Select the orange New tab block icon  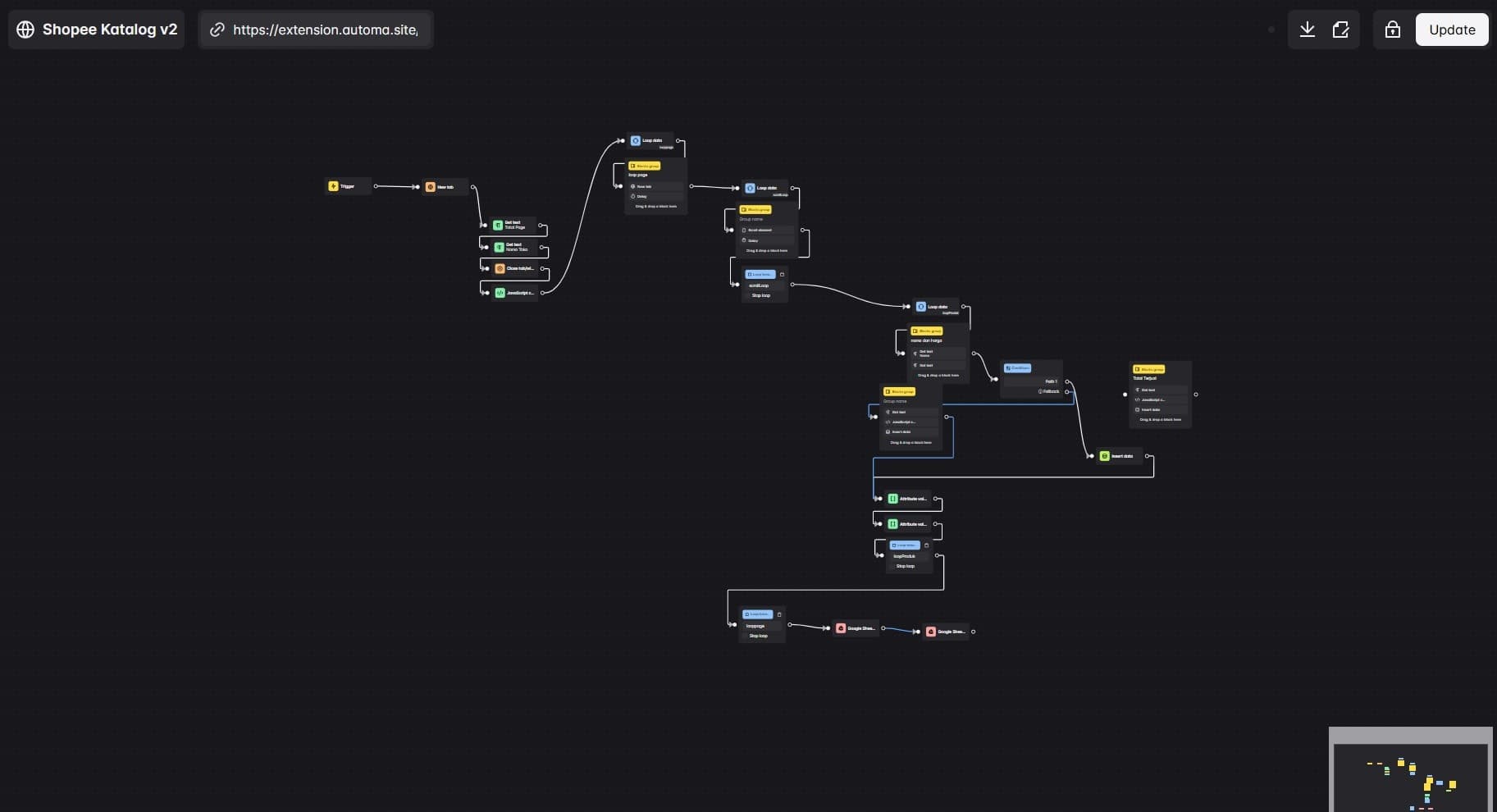[430, 187]
